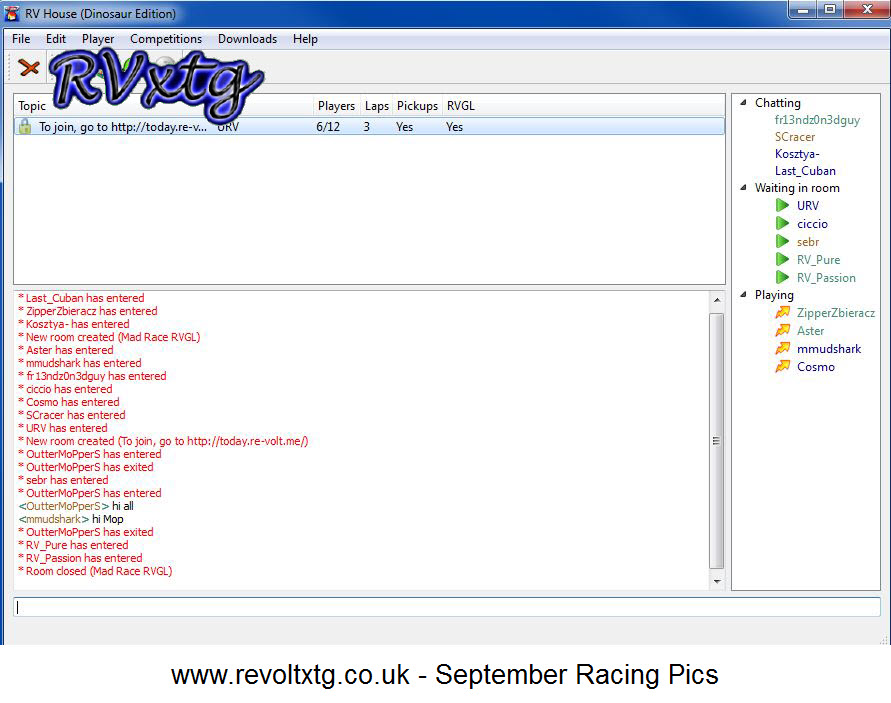Click log line 'Room closed (Mad Race RVGL)'
The width and height of the screenshot is (891, 703).
pos(95,571)
